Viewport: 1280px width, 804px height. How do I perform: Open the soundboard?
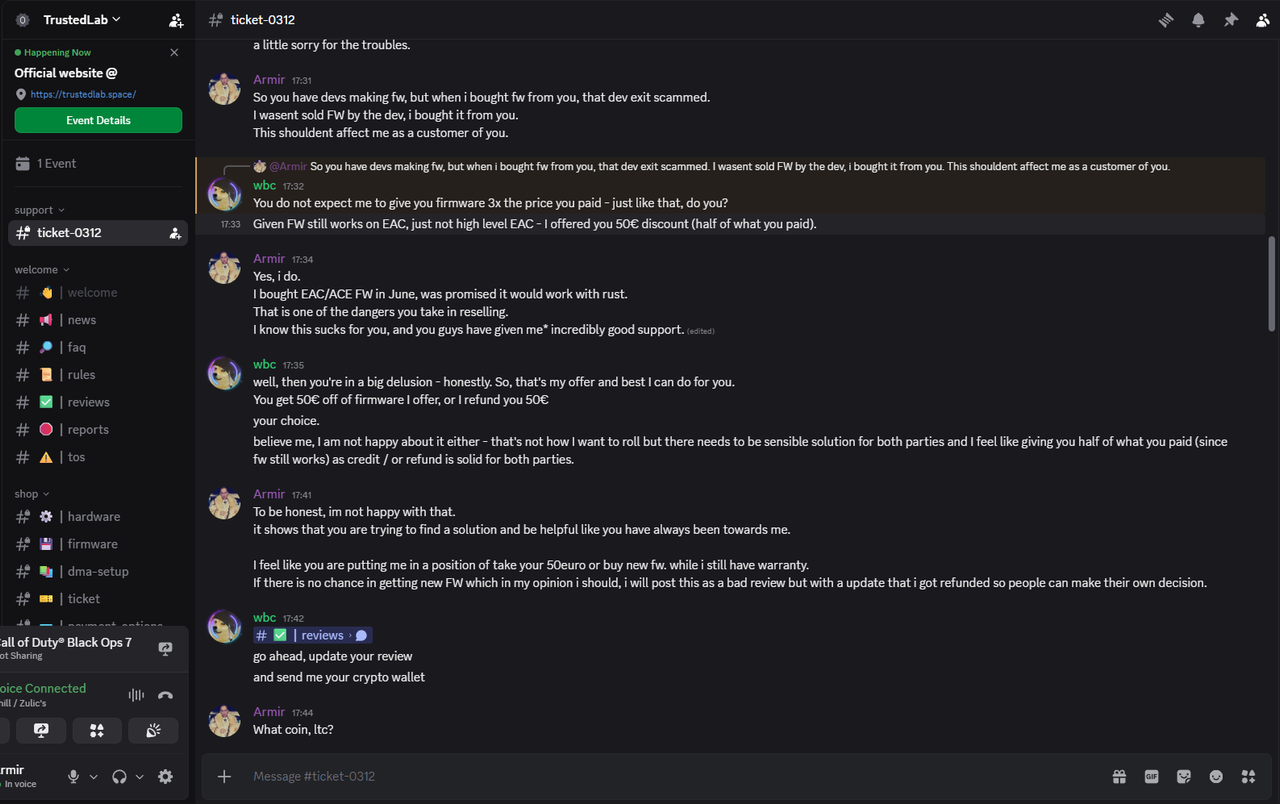[153, 731]
